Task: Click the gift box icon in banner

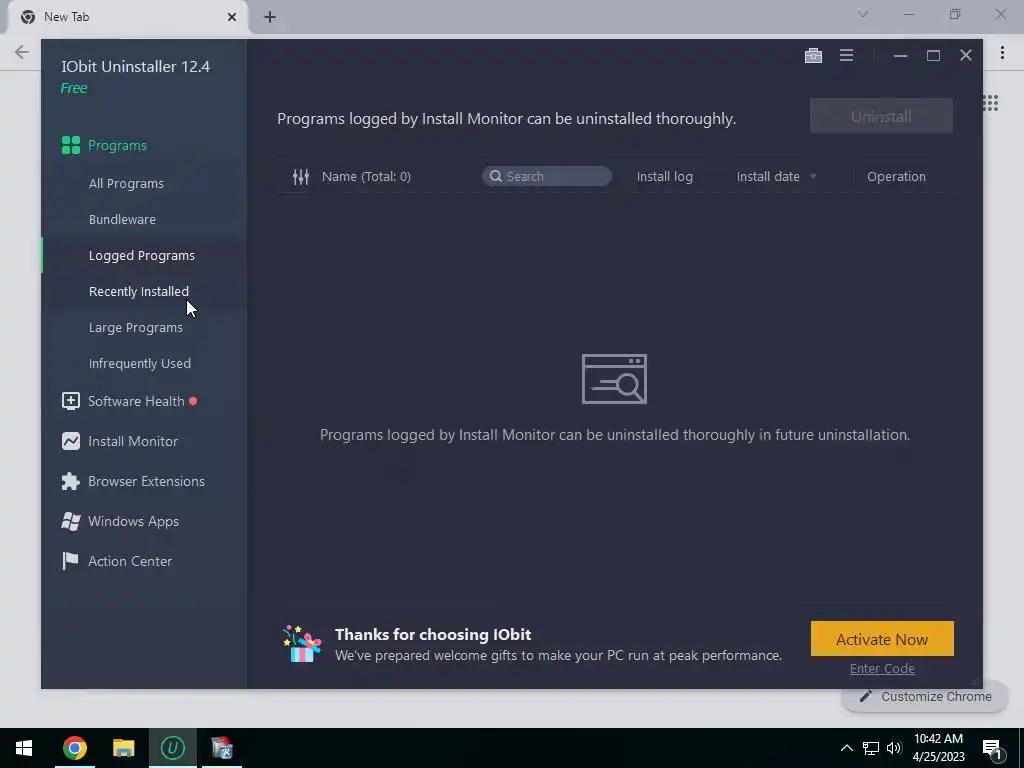Action: [x=302, y=644]
